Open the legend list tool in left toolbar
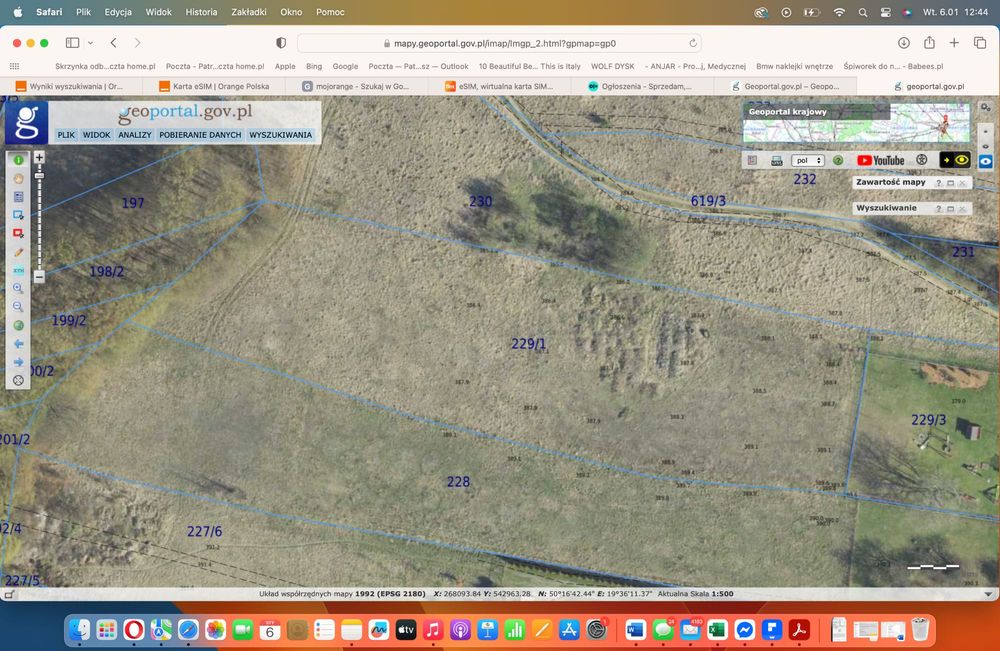Screen dimensions: 1000x651 pyautogui.click(x=18, y=197)
